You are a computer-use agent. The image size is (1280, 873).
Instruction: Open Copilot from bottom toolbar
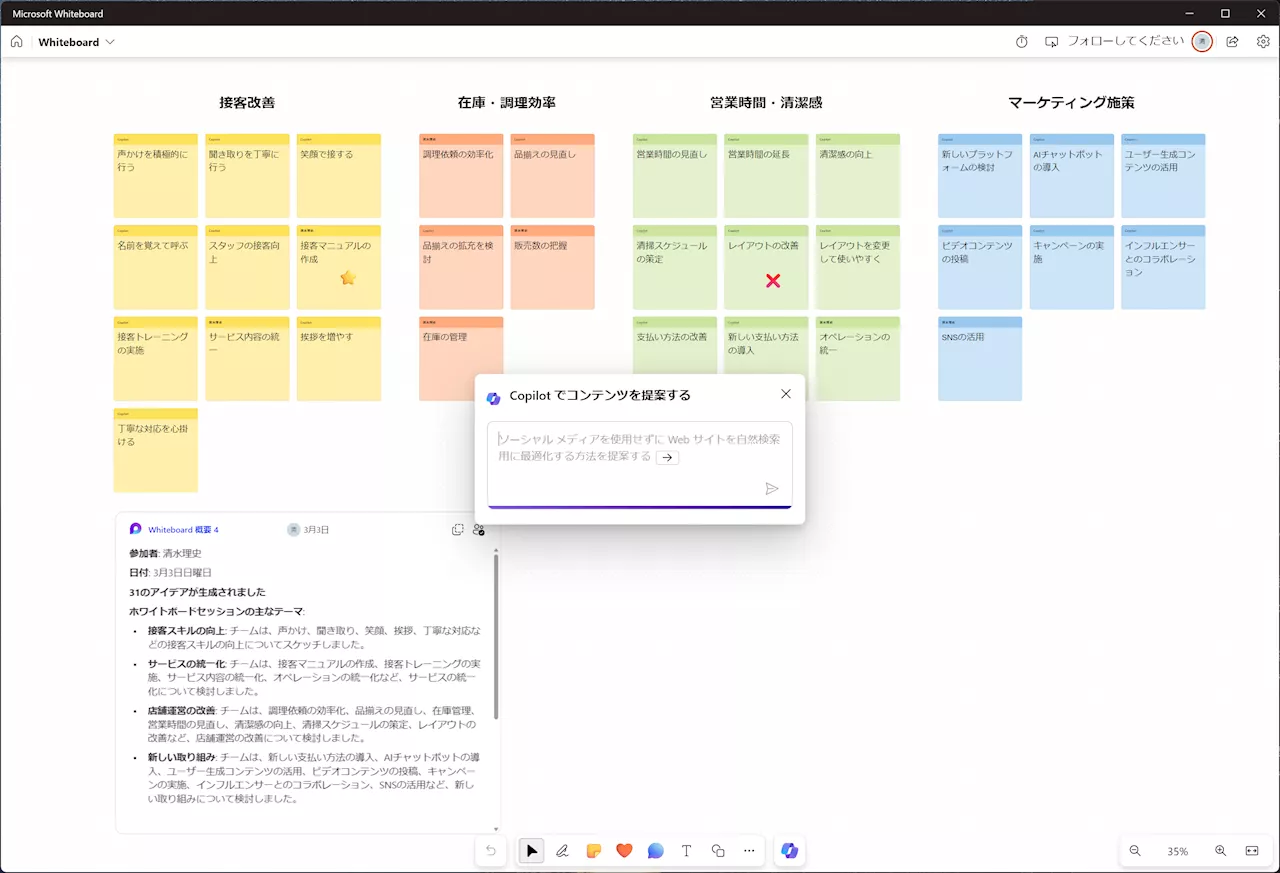(789, 851)
